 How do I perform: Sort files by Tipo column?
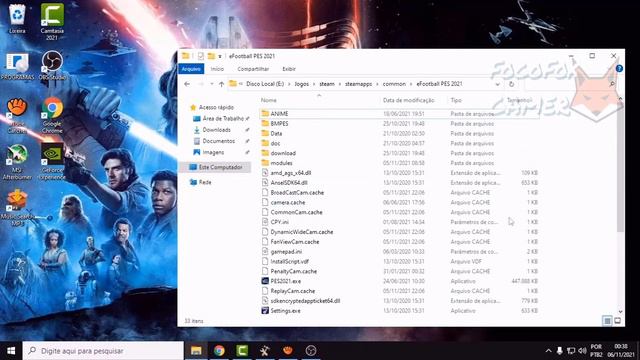point(456,100)
